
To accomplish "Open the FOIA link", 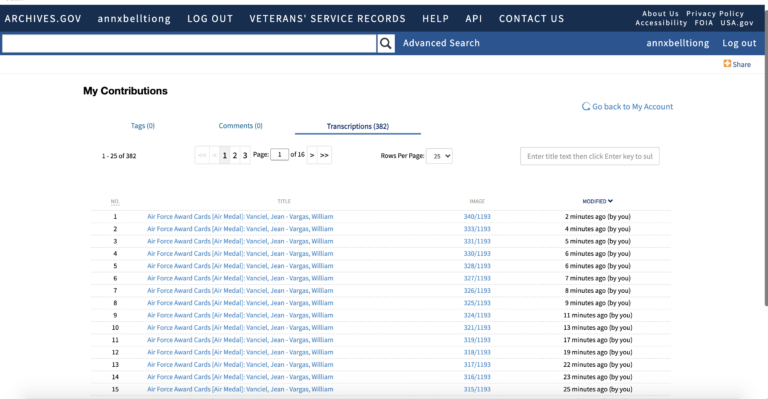I will pos(704,23).
